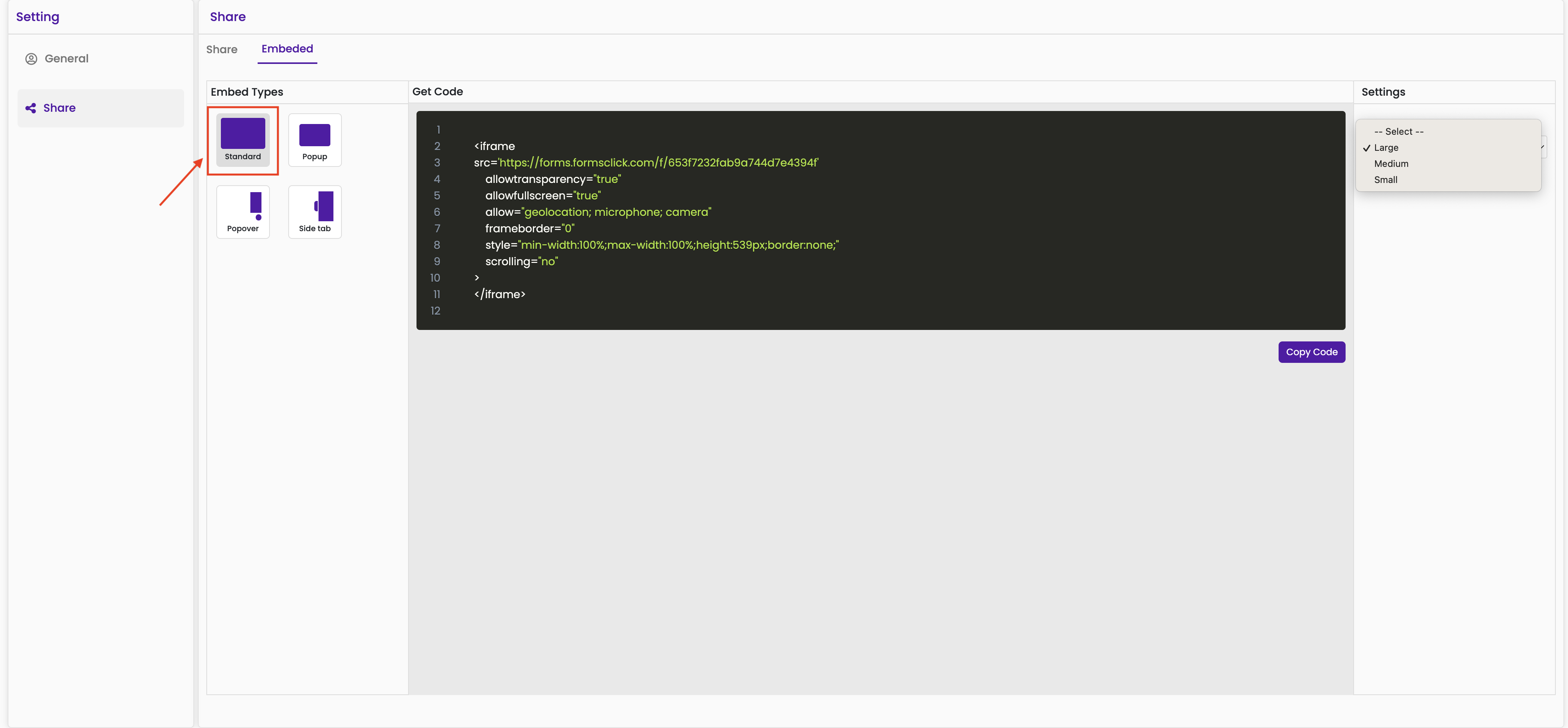The image size is (1568, 728).
Task: Click the opening <iframe tag line
Action: [494, 146]
